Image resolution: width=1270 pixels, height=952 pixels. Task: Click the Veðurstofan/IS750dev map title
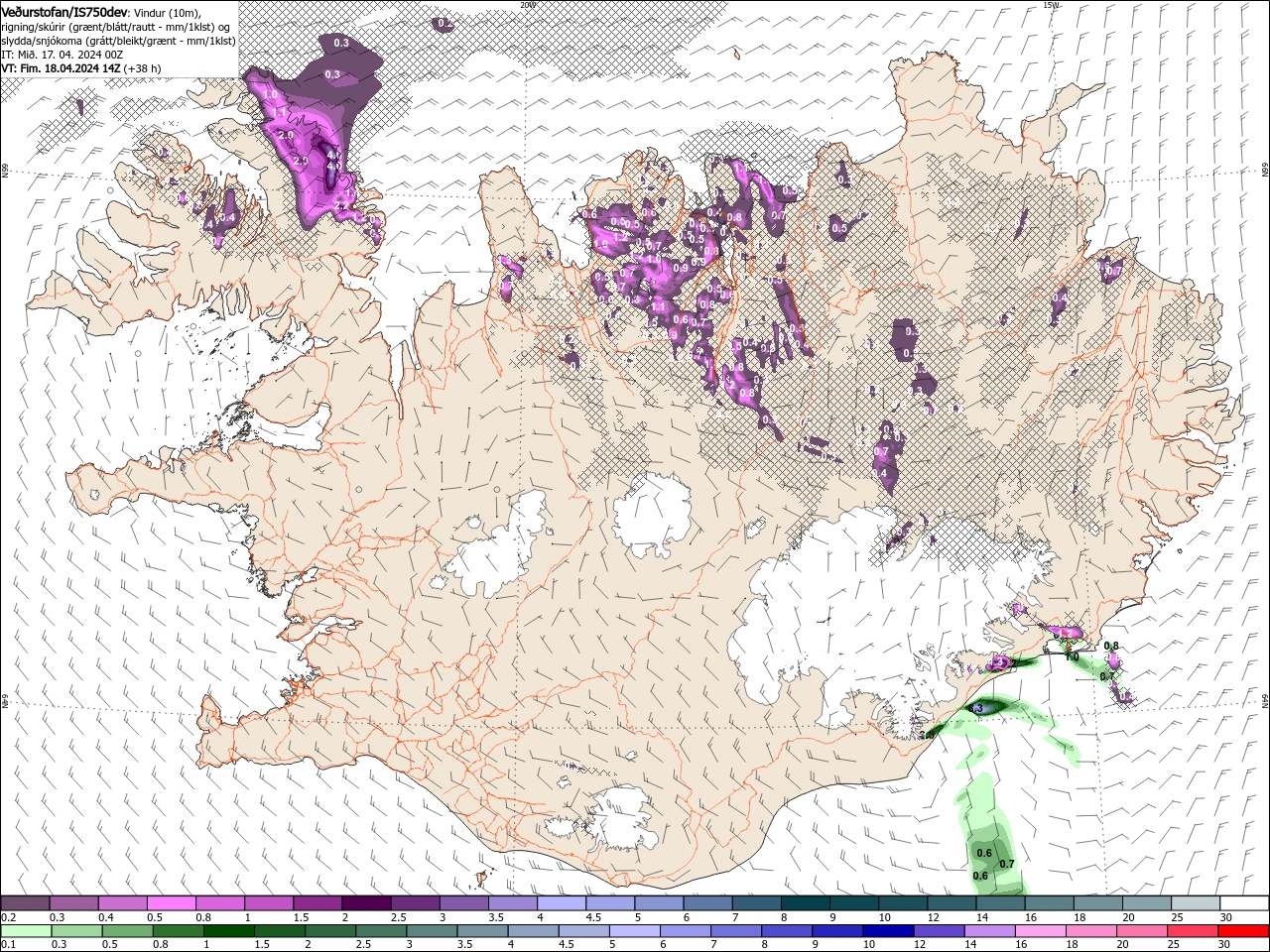pos(63,11)
